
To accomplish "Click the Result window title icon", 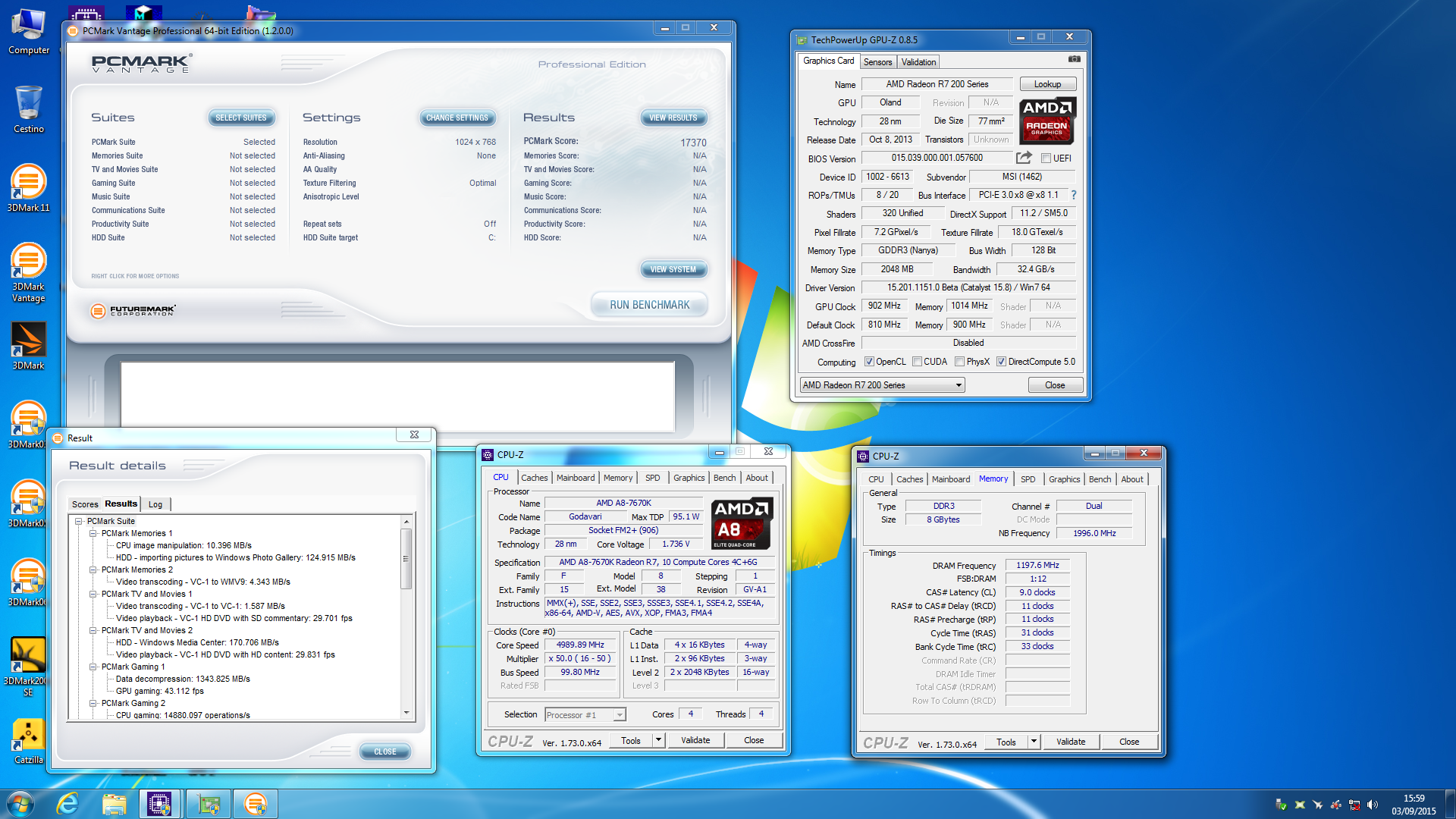I will pyautogui.click(x=58, y=438).
